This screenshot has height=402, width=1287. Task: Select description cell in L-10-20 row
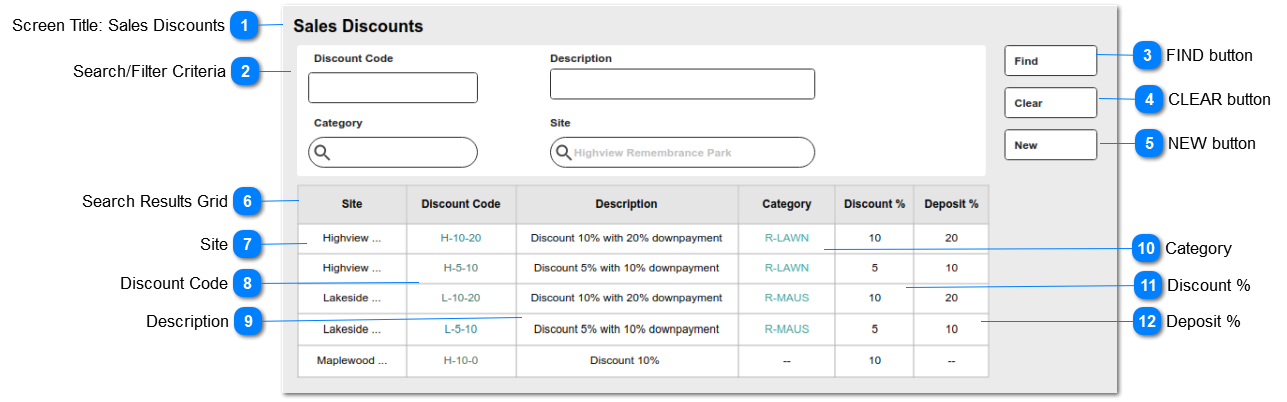(x=627, y=298)
